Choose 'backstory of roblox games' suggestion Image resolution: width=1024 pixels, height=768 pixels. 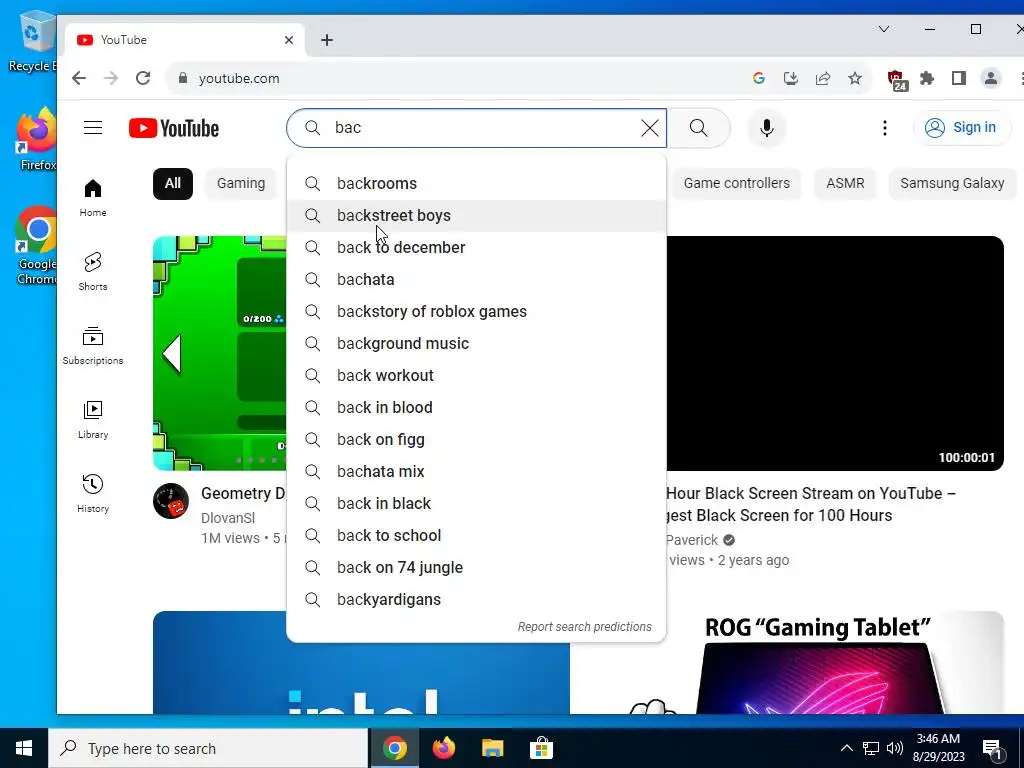476,312
